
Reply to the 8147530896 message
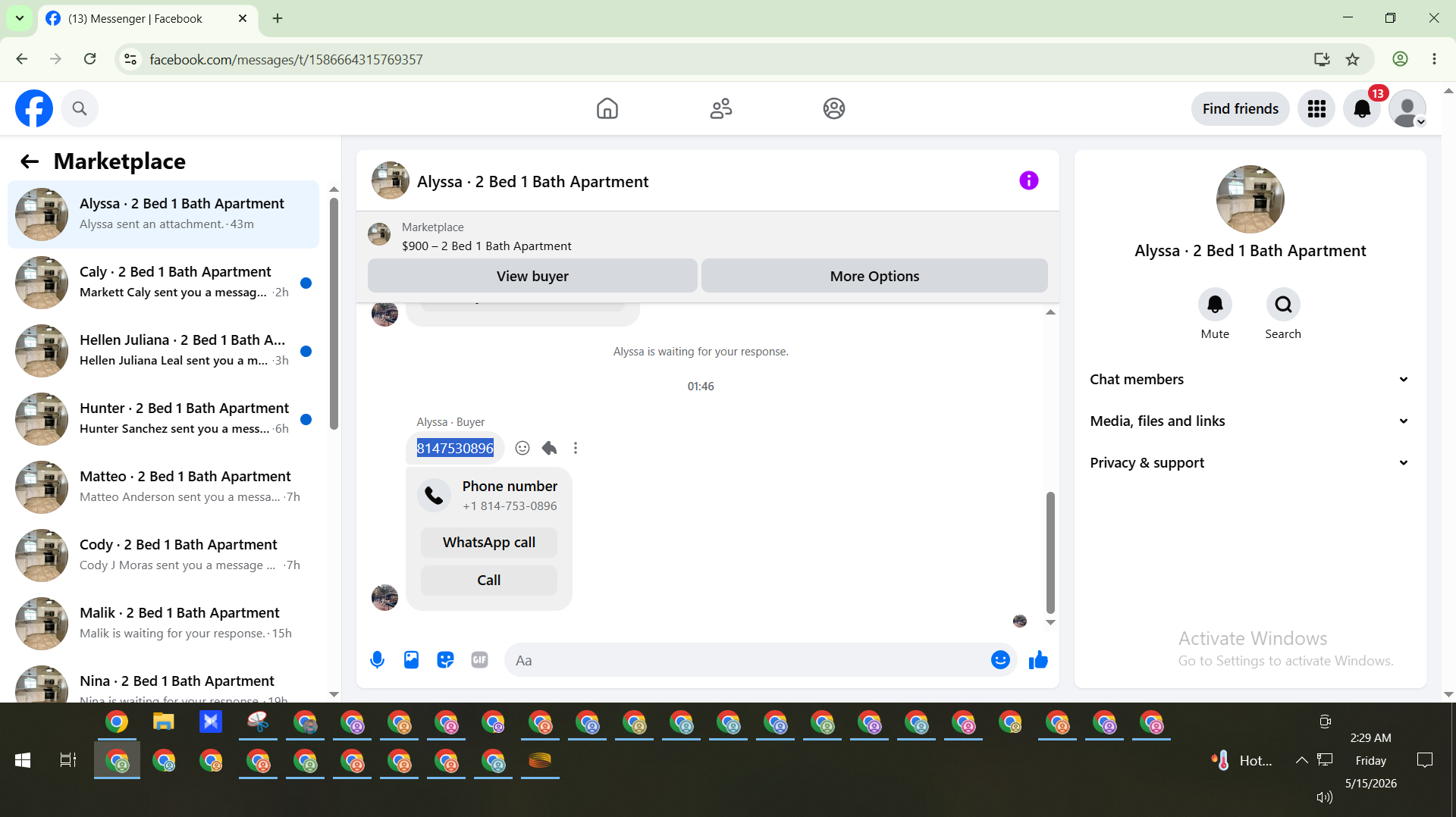tap(549, 448)
